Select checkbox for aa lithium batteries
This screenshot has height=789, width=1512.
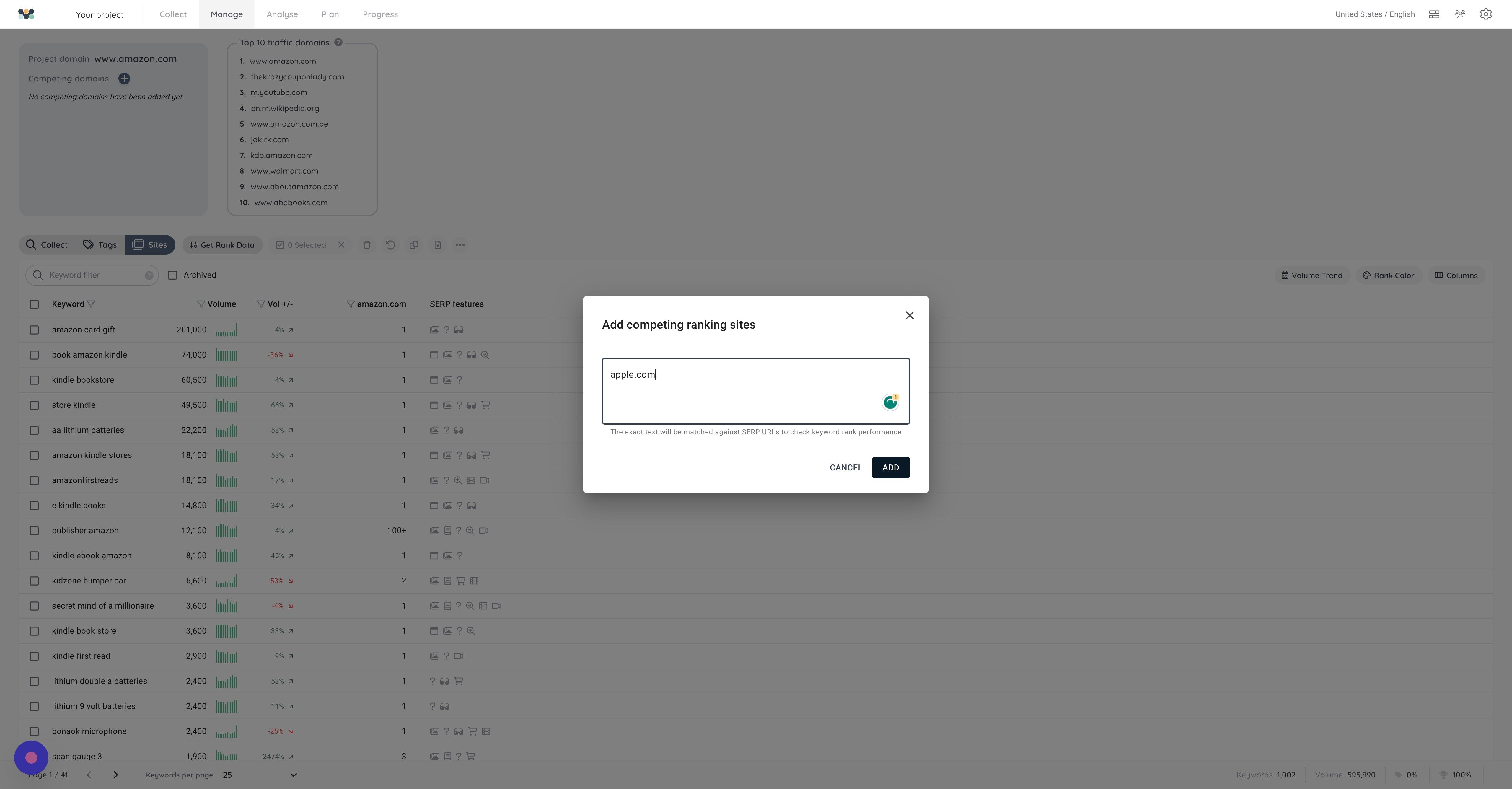34,430
